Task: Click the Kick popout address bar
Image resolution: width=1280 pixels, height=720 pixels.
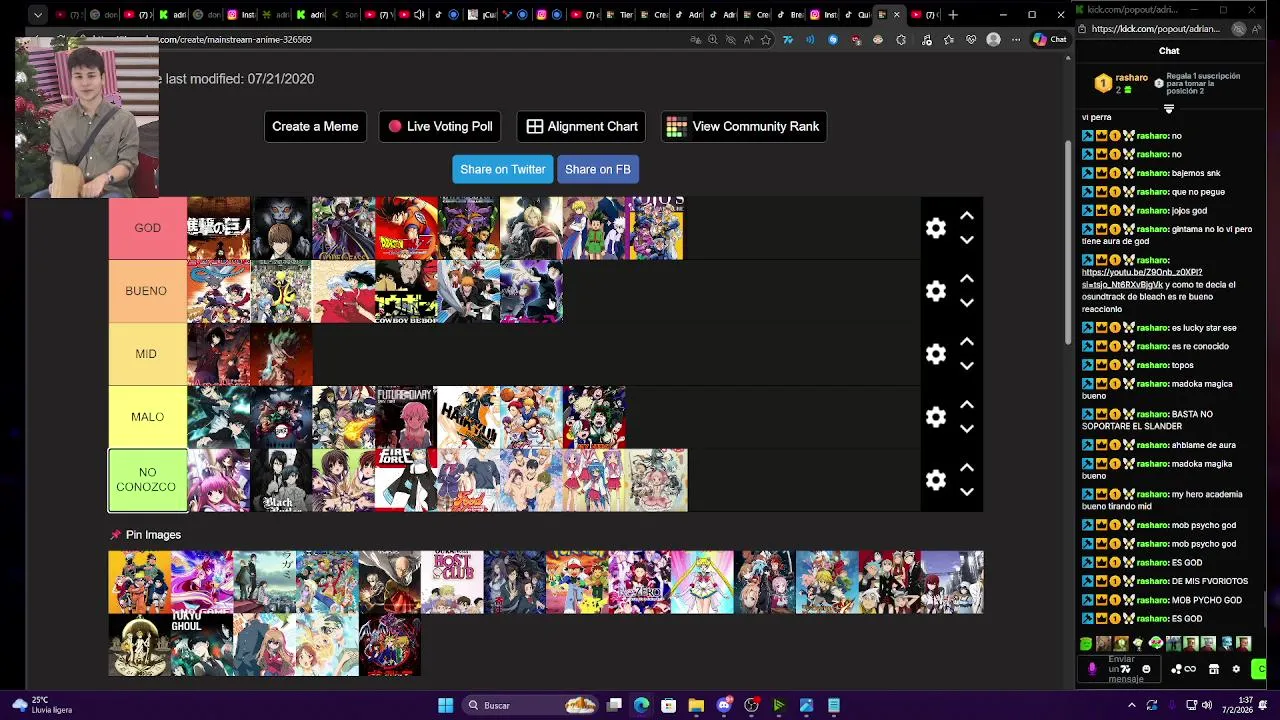Action: coord(1155,29)
